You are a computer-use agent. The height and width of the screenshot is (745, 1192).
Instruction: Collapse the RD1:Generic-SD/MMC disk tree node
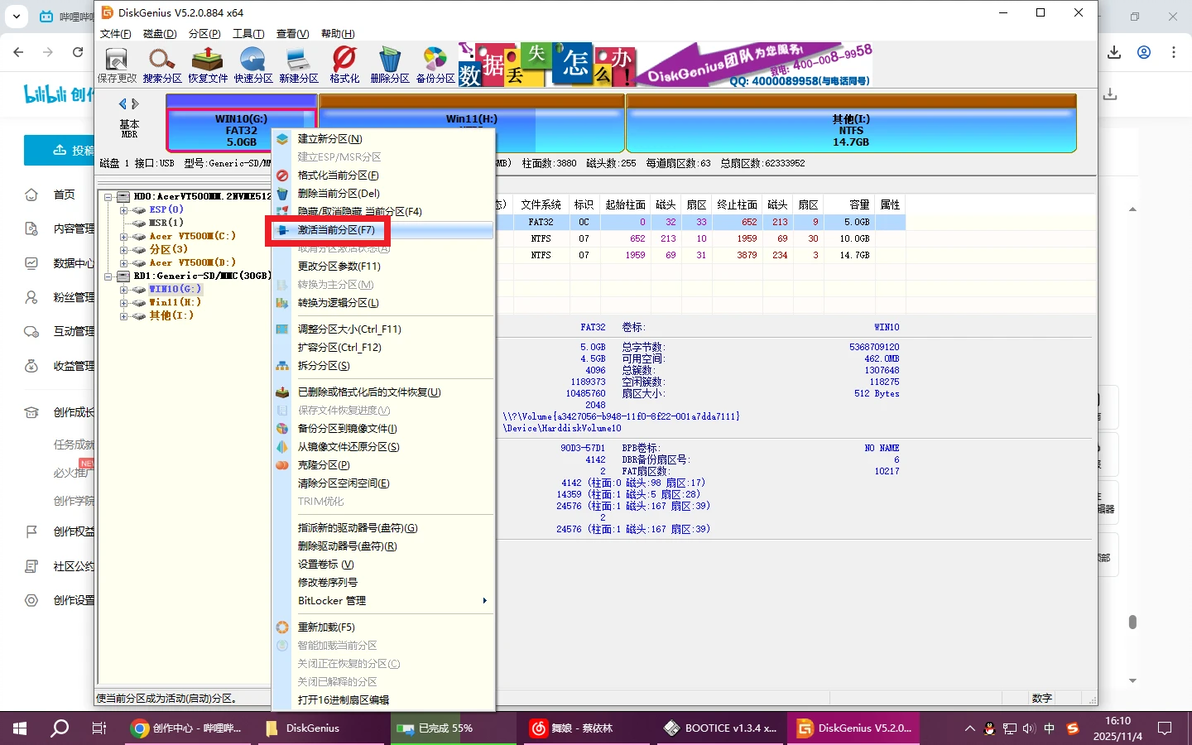tap(109, 275)
